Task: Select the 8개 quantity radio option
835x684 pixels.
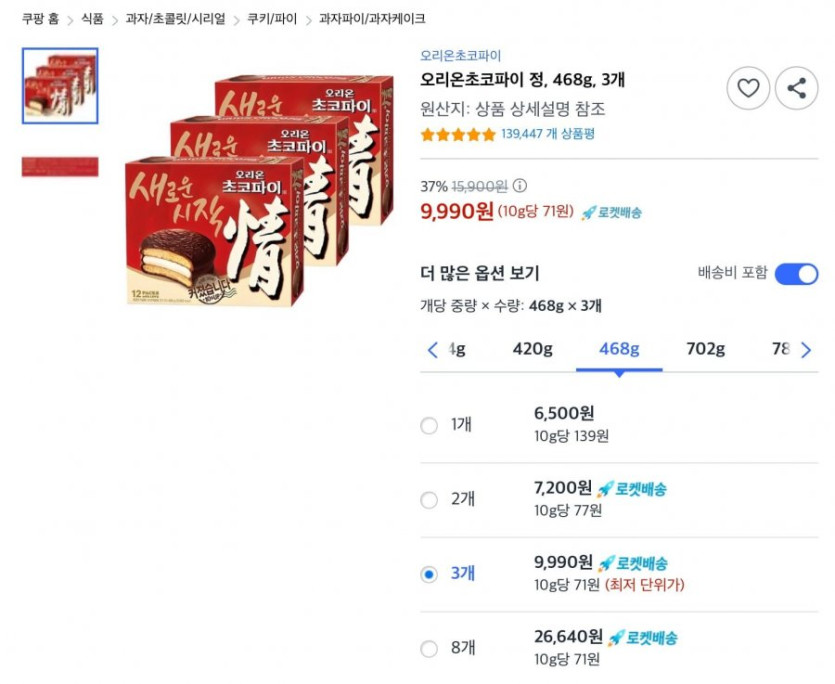Action: click(429, 649)
